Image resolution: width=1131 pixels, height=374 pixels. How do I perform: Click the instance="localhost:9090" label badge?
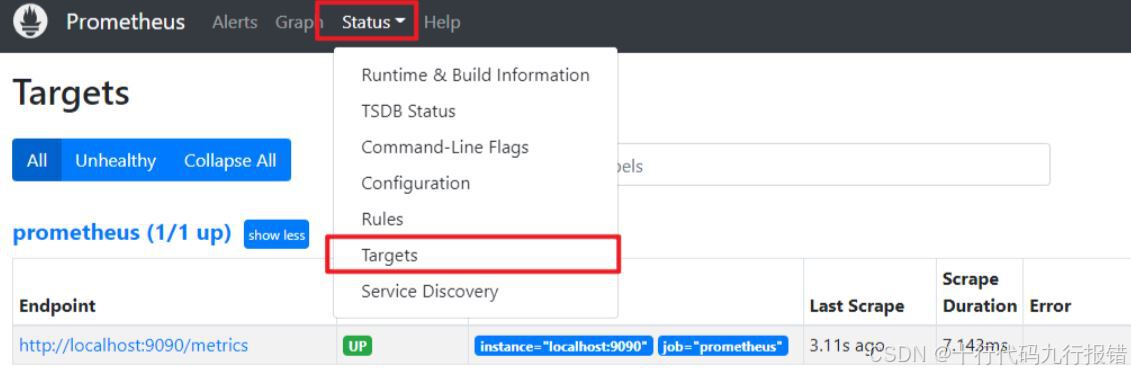pos(564,347)
